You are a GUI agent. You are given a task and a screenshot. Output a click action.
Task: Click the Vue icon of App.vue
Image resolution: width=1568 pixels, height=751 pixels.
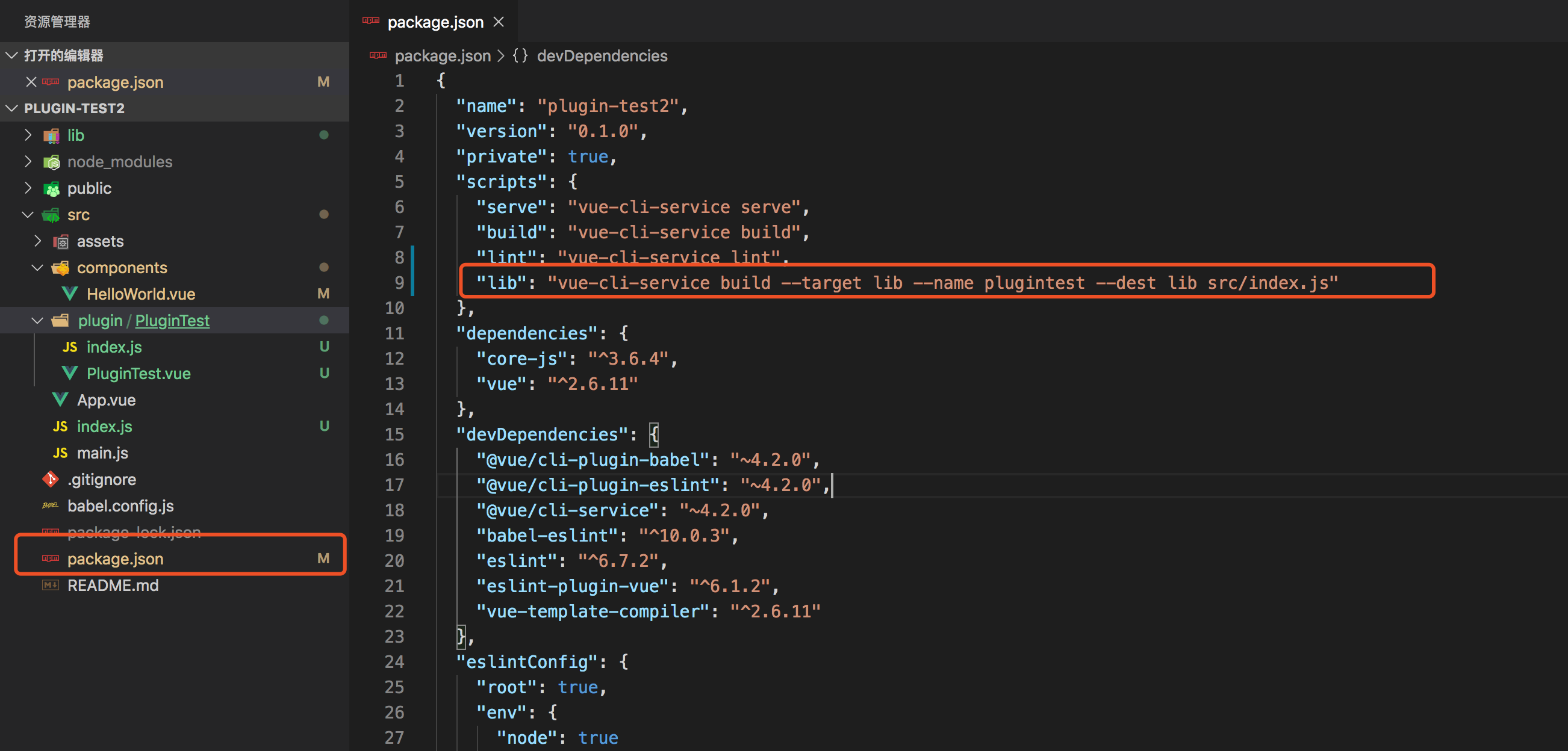60,400
